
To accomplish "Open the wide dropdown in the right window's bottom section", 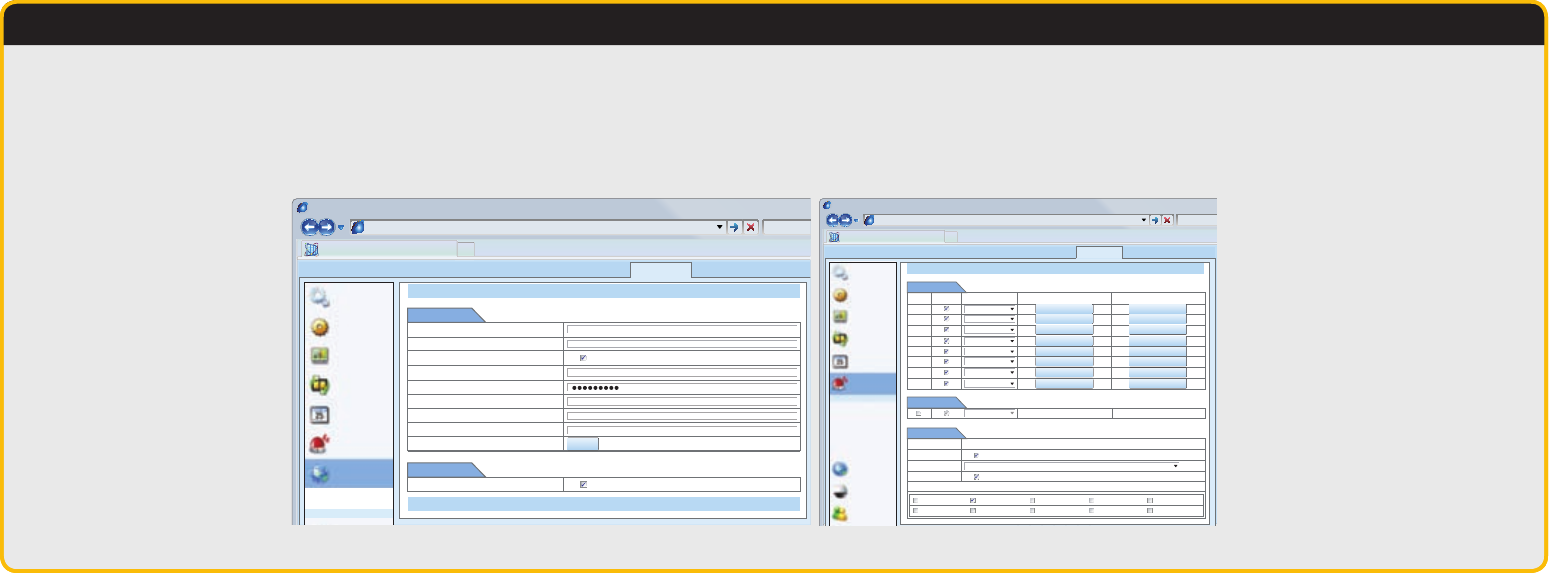I will (1072, 465).
